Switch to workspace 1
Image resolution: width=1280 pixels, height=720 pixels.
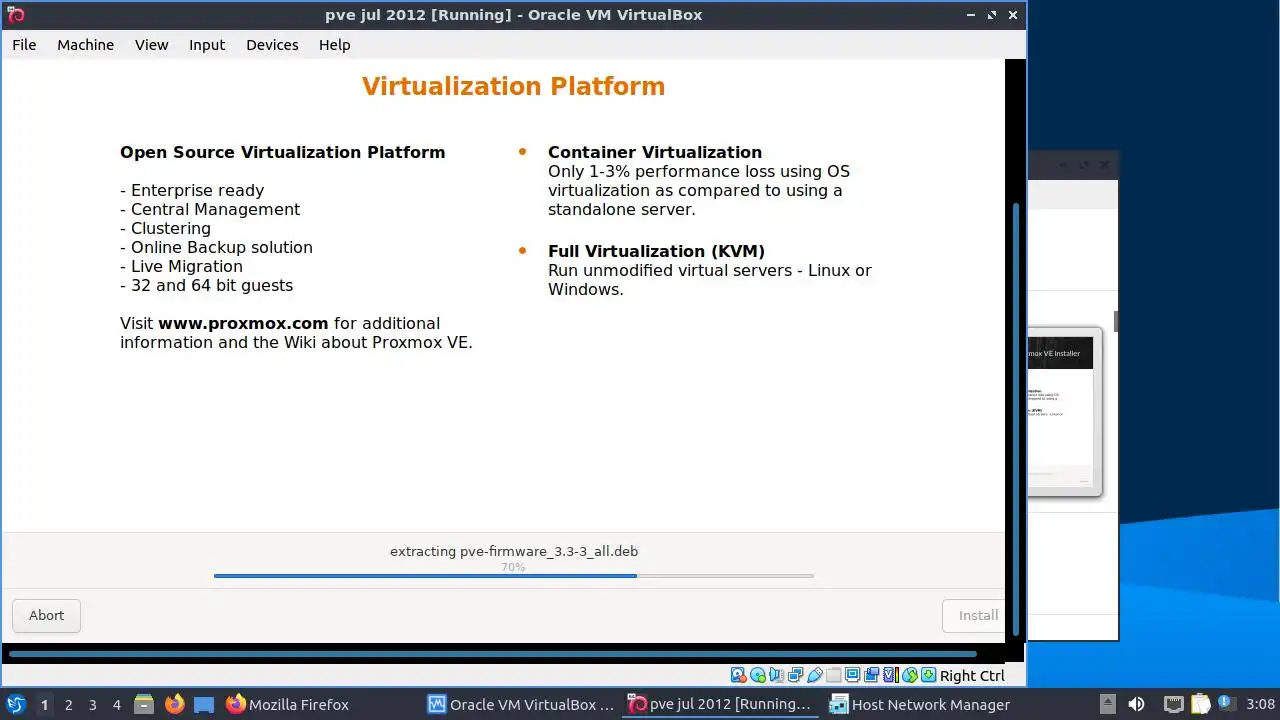[x=44, y=705]
